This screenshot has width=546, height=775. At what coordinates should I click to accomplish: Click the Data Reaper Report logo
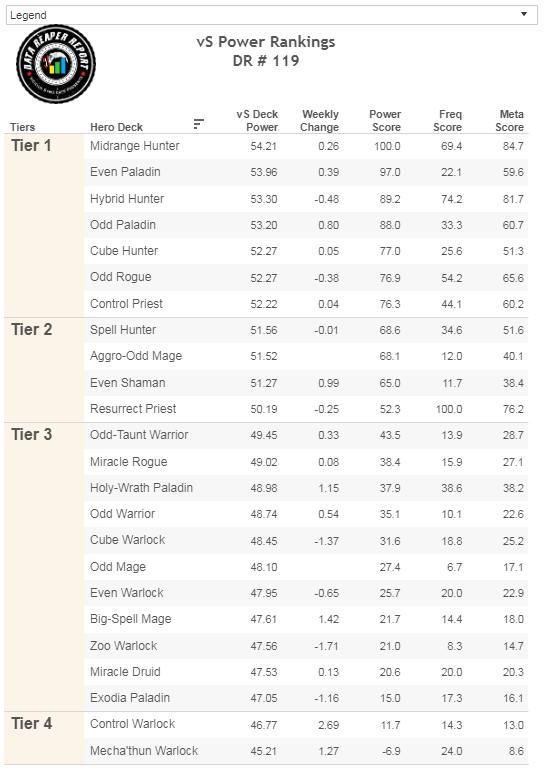56,64
